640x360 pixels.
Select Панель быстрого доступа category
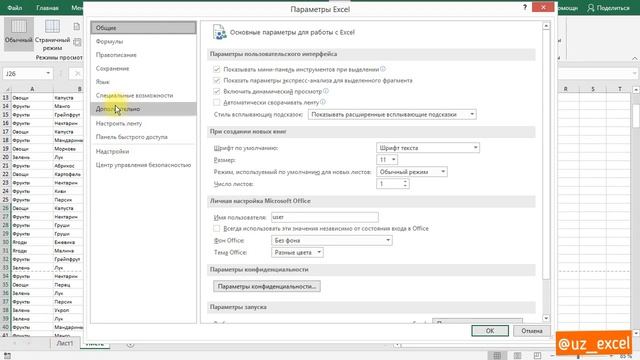(143, 137)
